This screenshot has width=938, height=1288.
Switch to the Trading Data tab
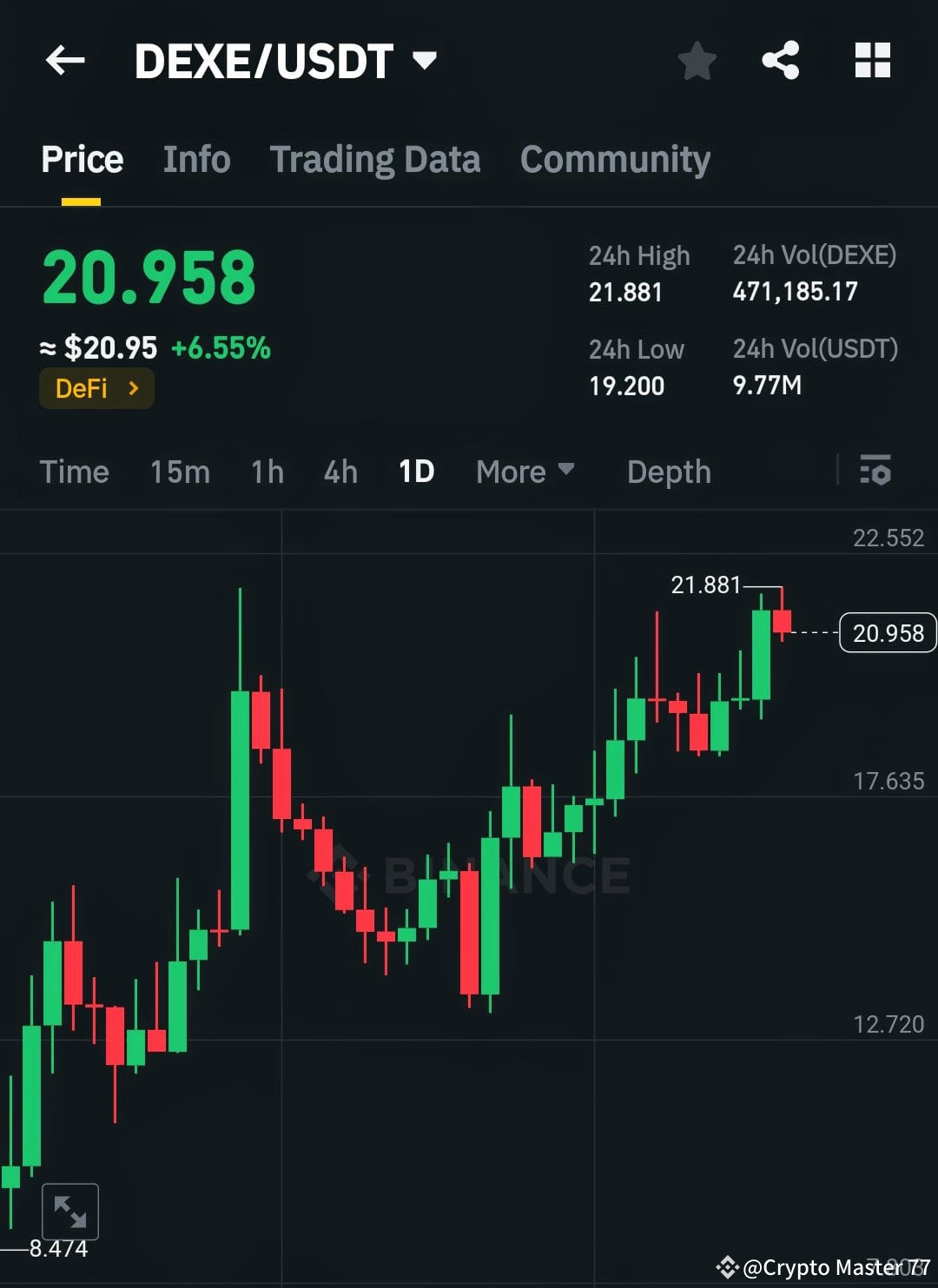[375, 159]
